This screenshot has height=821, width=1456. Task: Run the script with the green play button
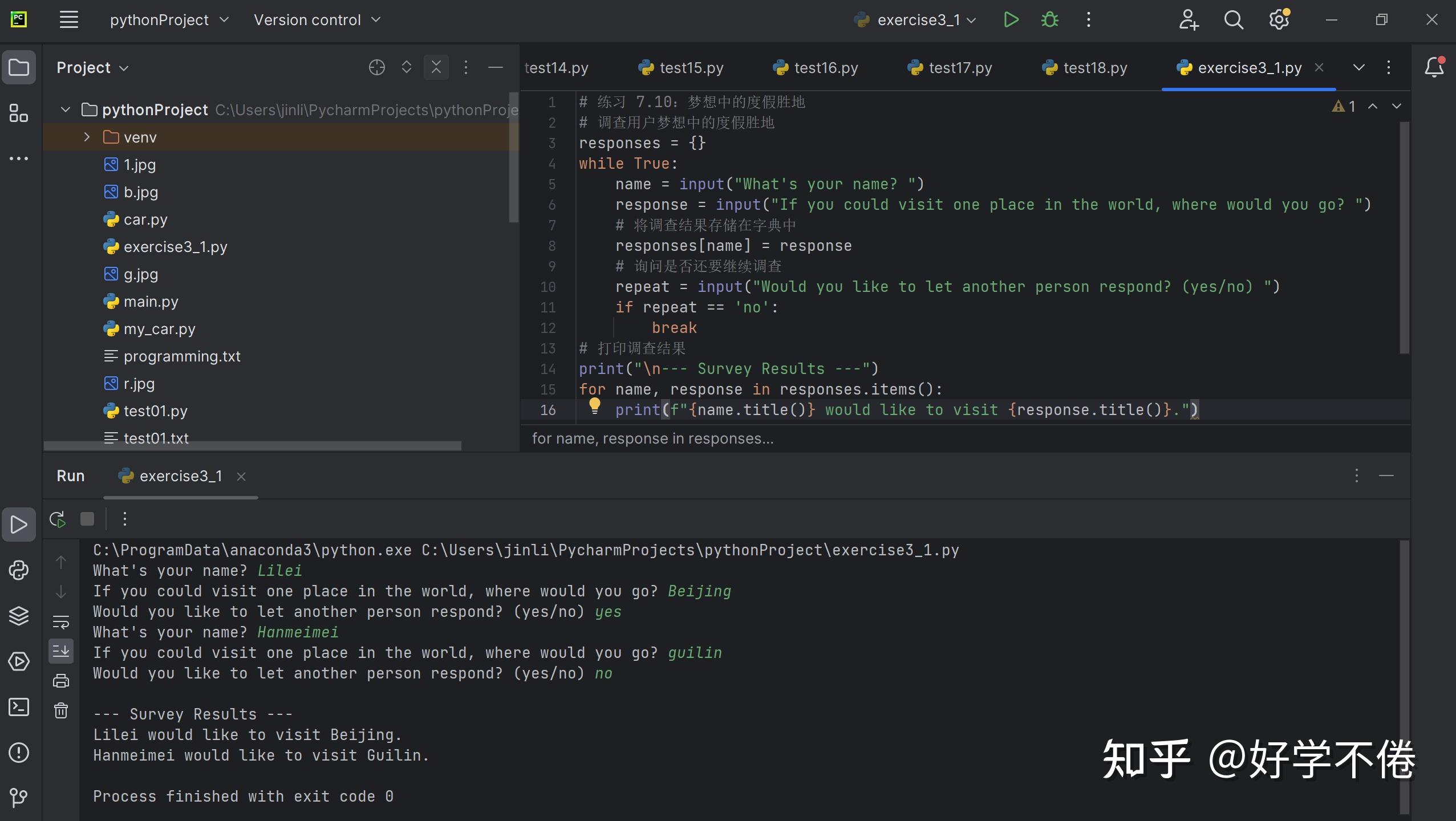(x=1010, y=19)
